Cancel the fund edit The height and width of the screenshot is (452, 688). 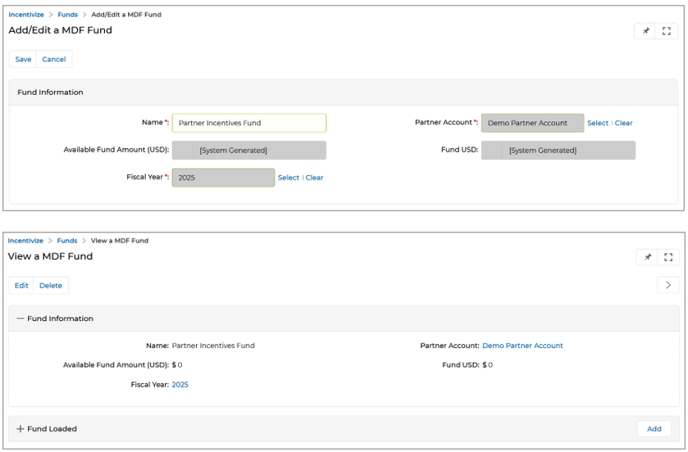54,60
